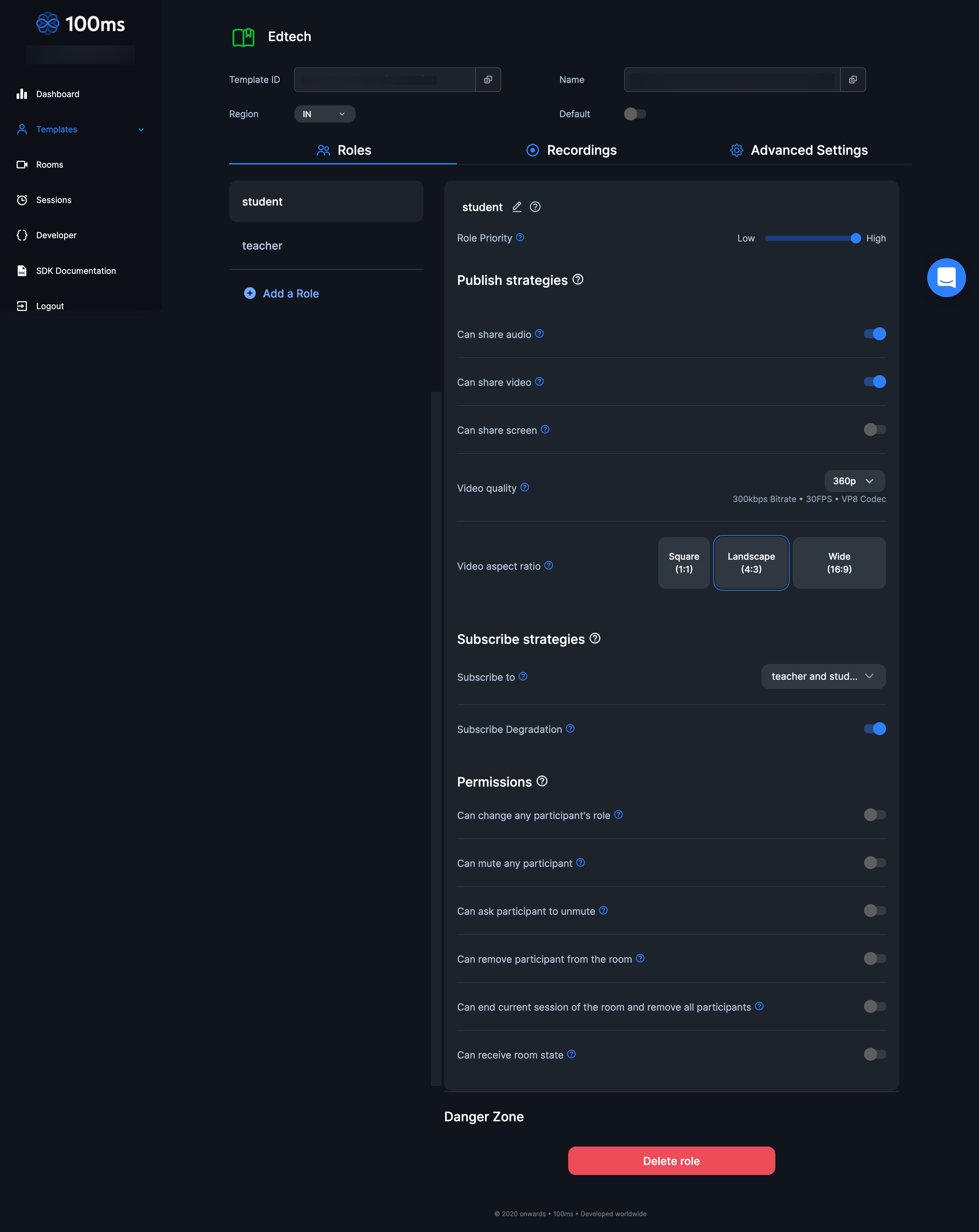
Task: Open the Region IN dropdown
Action: pos(324,114)
